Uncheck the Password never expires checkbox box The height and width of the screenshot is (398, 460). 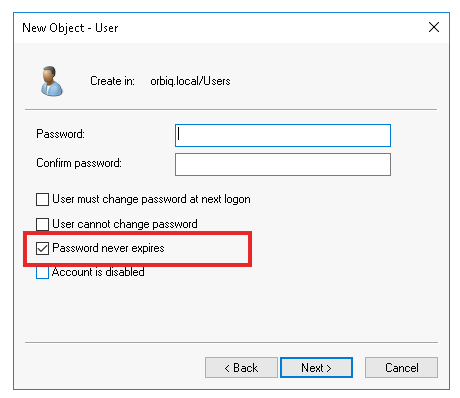(42, 248)
